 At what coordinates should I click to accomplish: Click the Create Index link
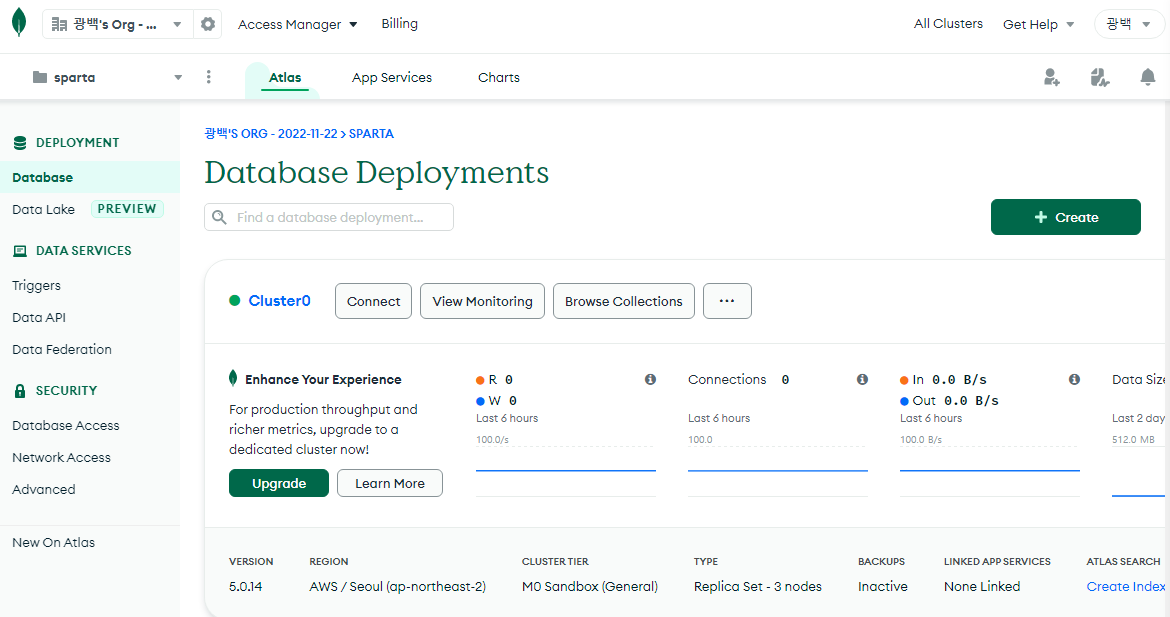[x=1125, y=586]
